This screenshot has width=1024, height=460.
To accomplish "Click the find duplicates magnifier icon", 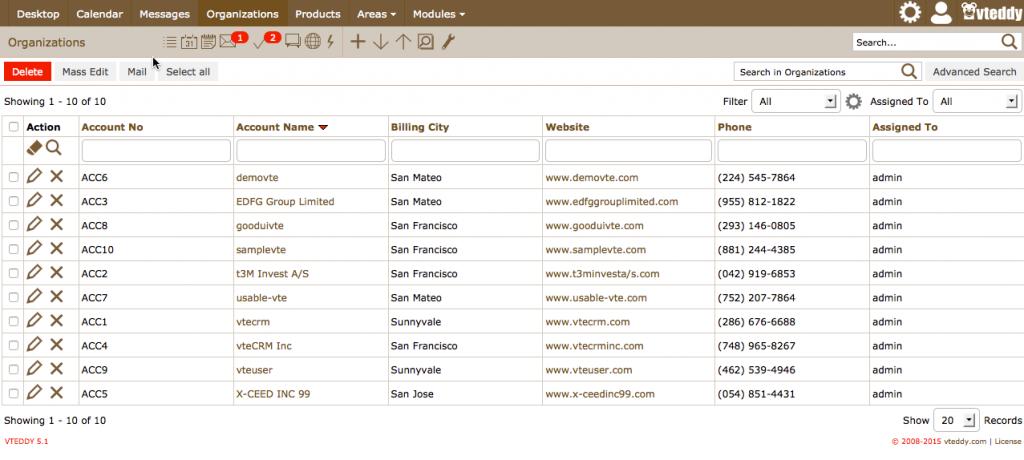I will [x=426, y=42].
